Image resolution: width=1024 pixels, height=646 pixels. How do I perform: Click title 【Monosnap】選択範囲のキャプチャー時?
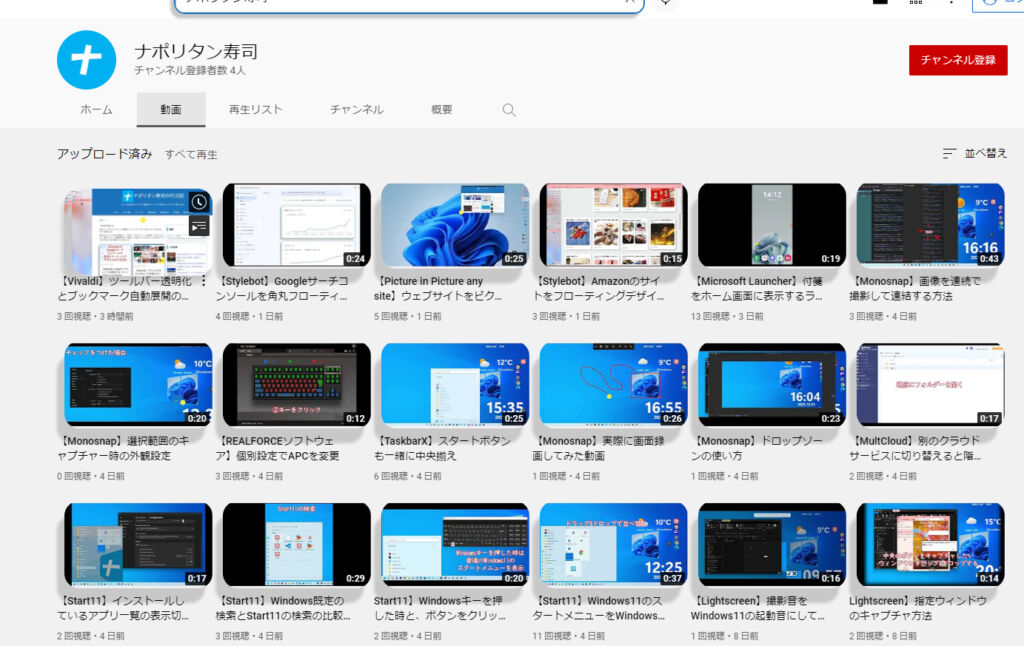pos(123,448)
